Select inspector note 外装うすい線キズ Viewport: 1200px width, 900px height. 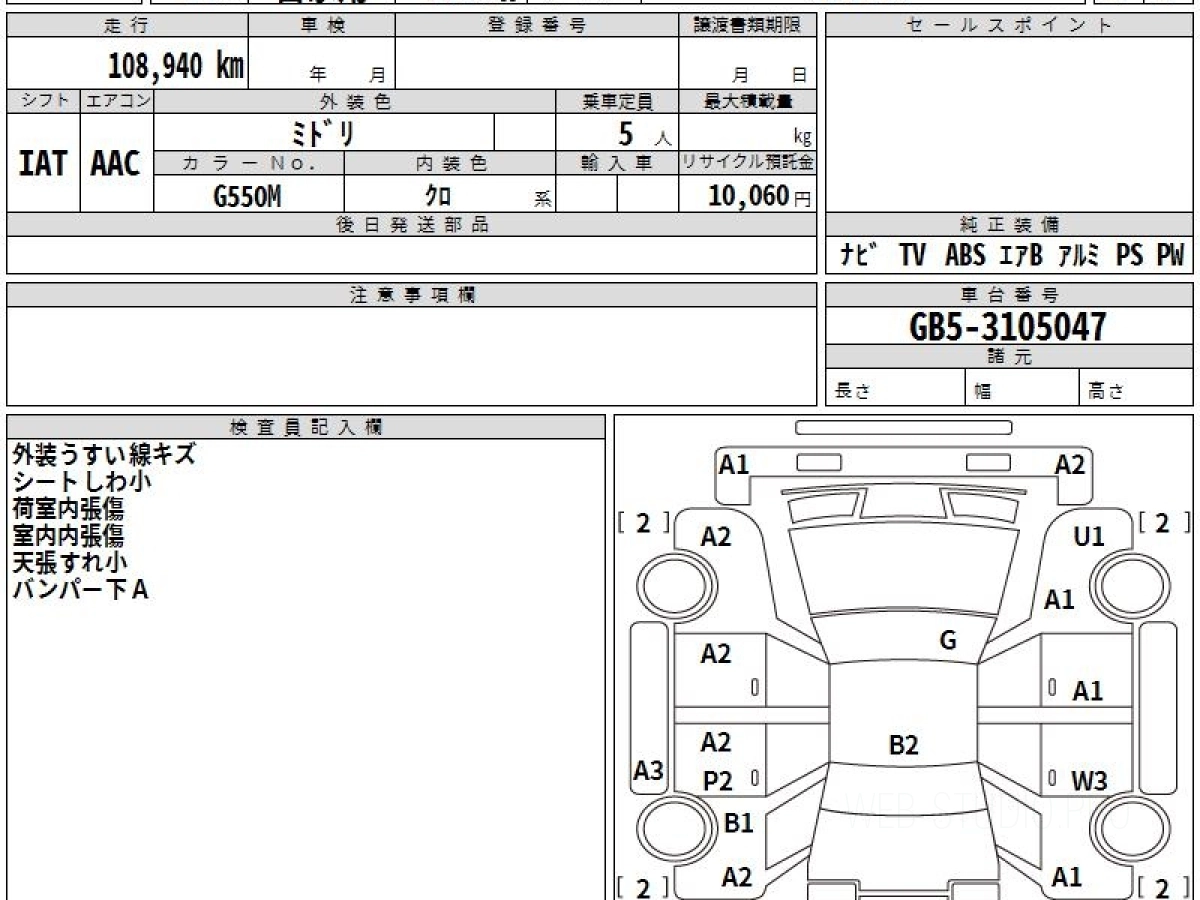(104, 454)
